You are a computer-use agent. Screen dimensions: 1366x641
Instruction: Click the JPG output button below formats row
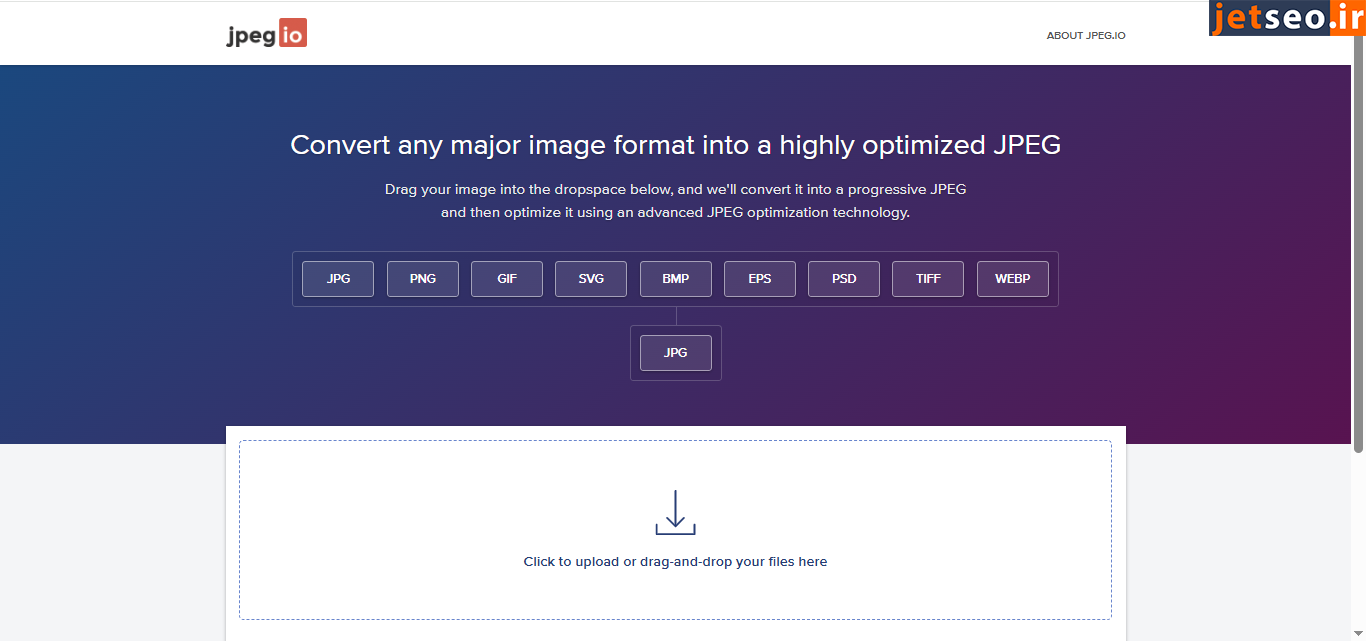click(x=675, y=353)
